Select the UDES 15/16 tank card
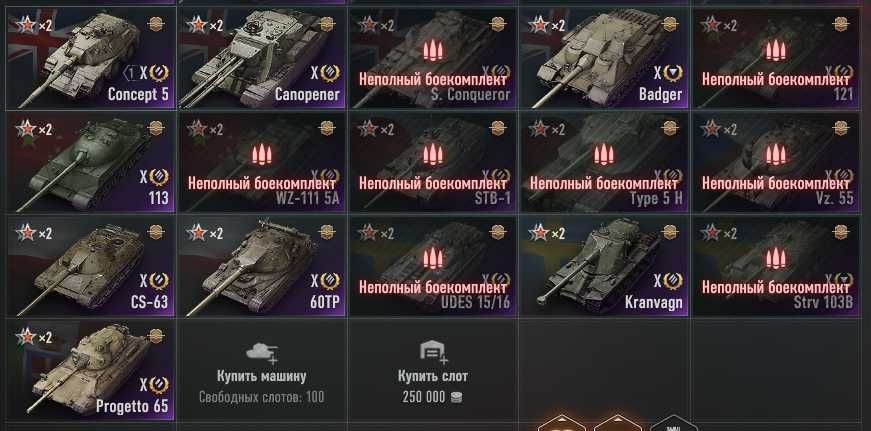 point(433,267)
